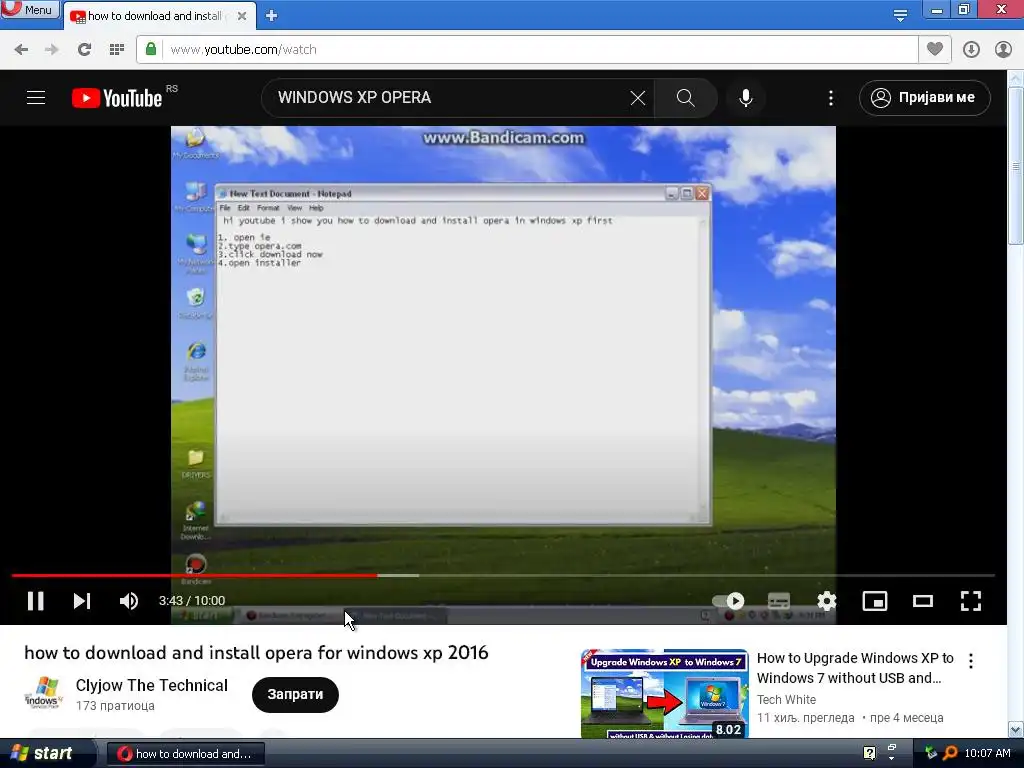
Task: Open the Opera Menu button
Action: click(x=29, y=9)
